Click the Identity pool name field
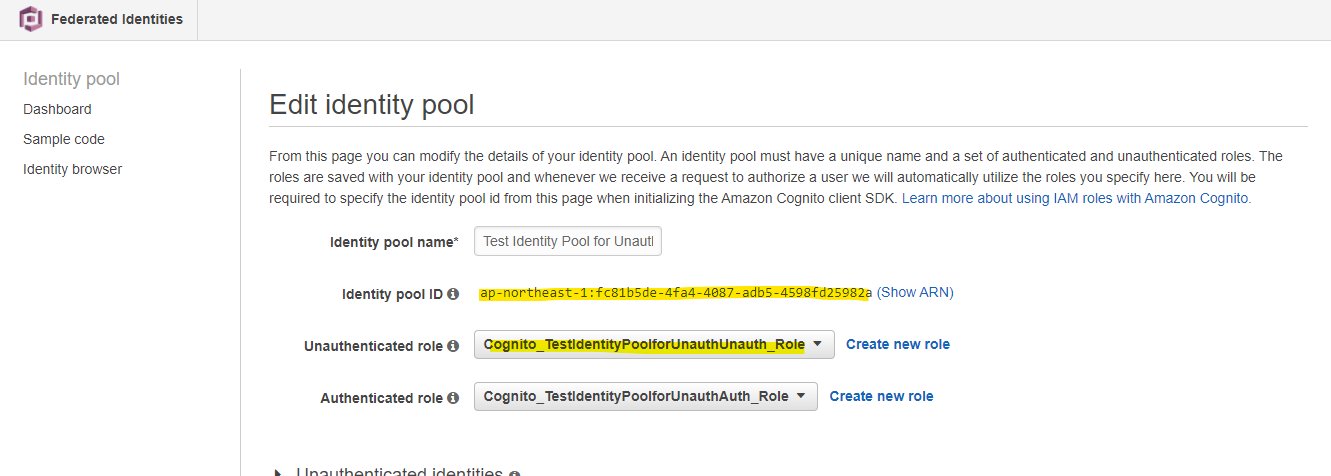 [x=568, y=241]
